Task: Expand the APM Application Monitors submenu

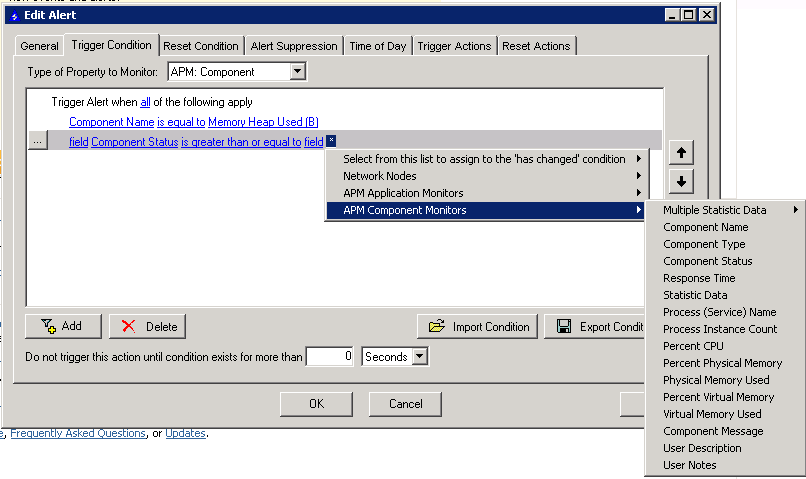Action: tap(485, 193)
